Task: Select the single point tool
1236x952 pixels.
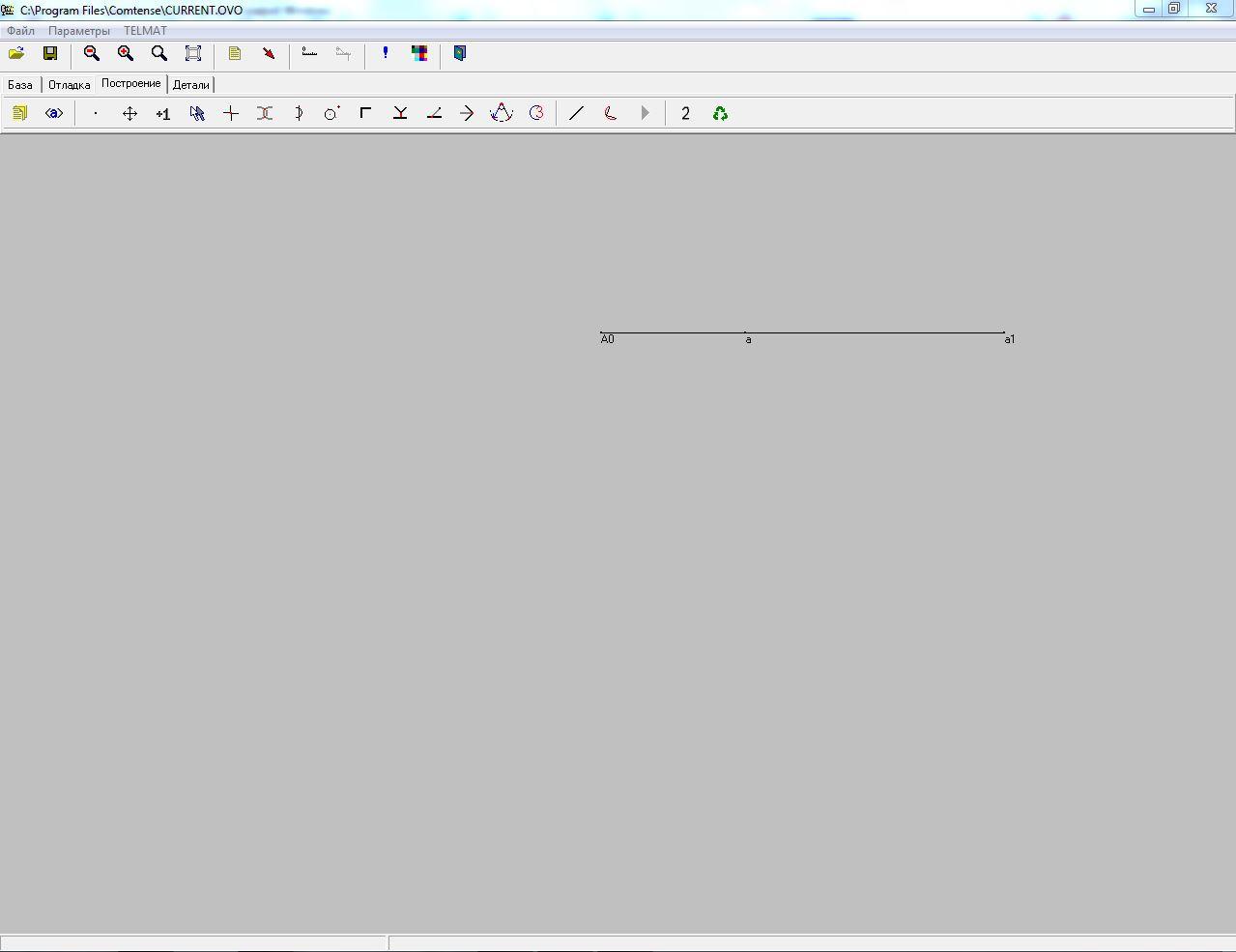Action: click(96, 114)
